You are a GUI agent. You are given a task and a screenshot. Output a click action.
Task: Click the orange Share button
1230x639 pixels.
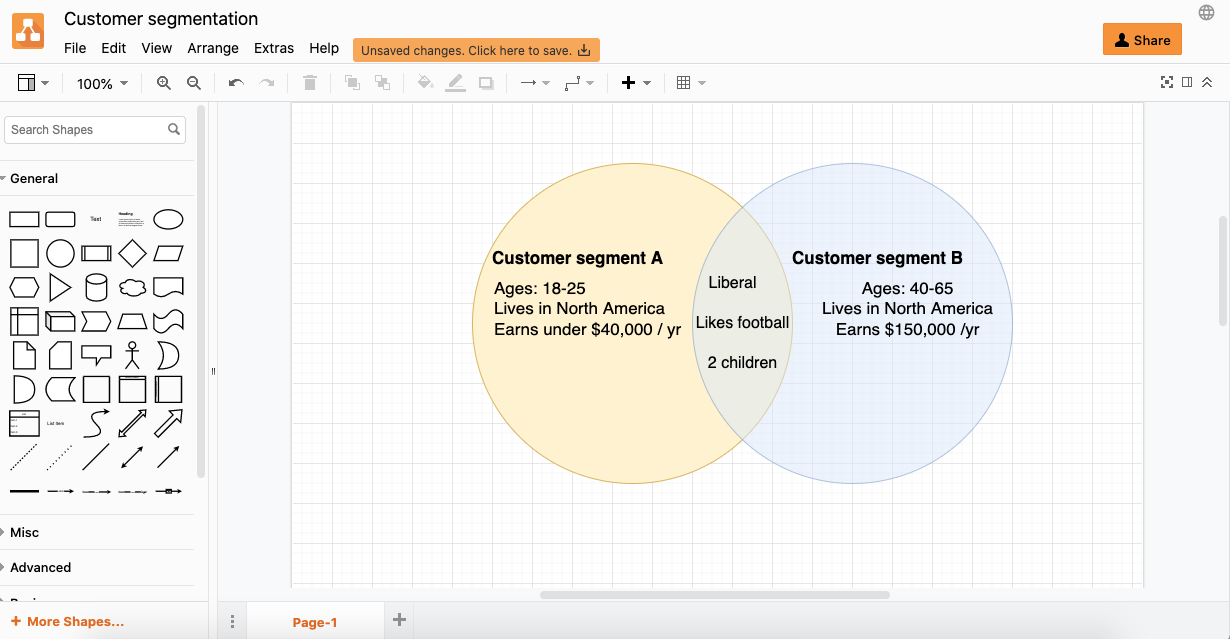point(1142,40)
